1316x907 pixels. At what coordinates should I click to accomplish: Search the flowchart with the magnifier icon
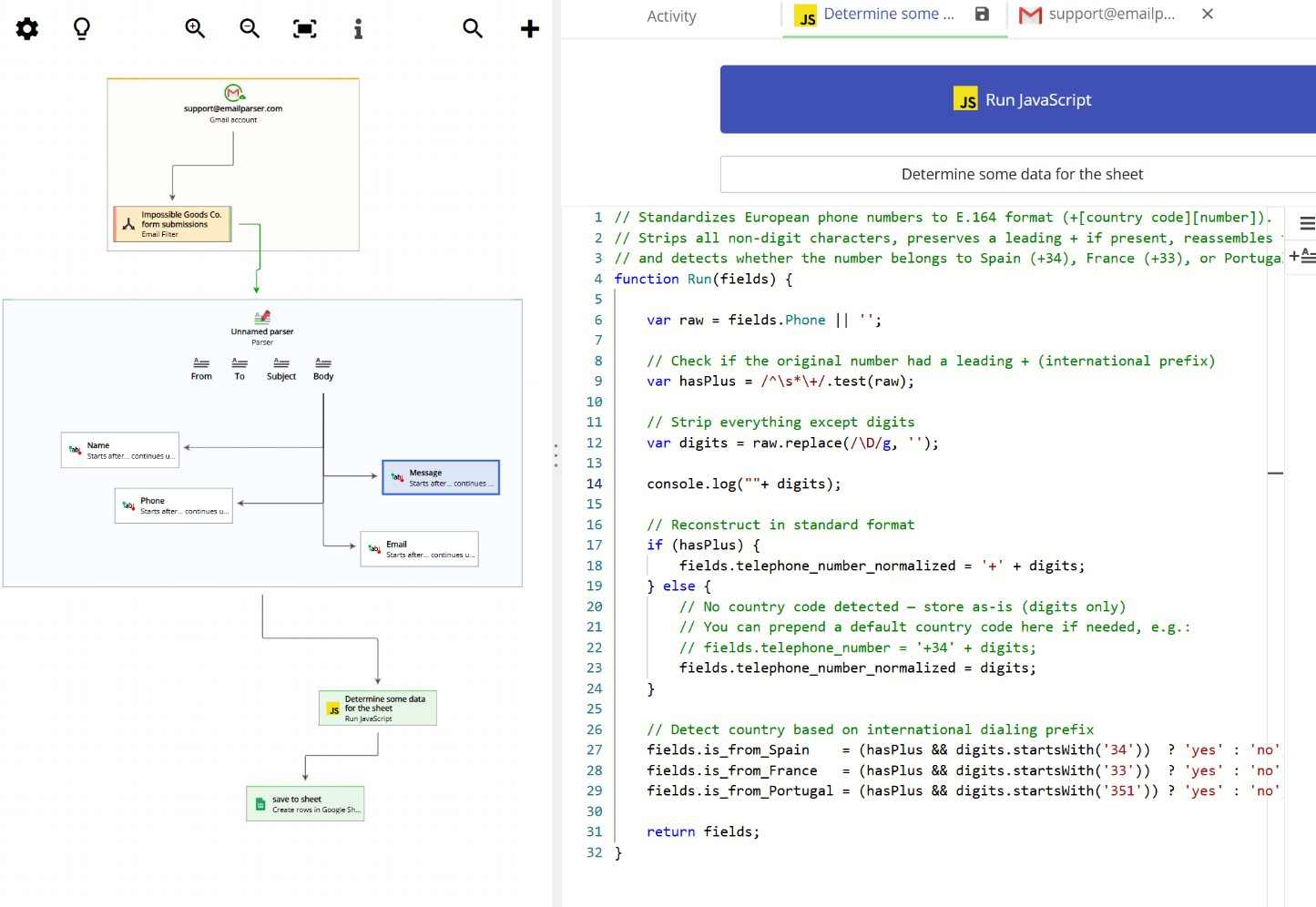point(473,28)
